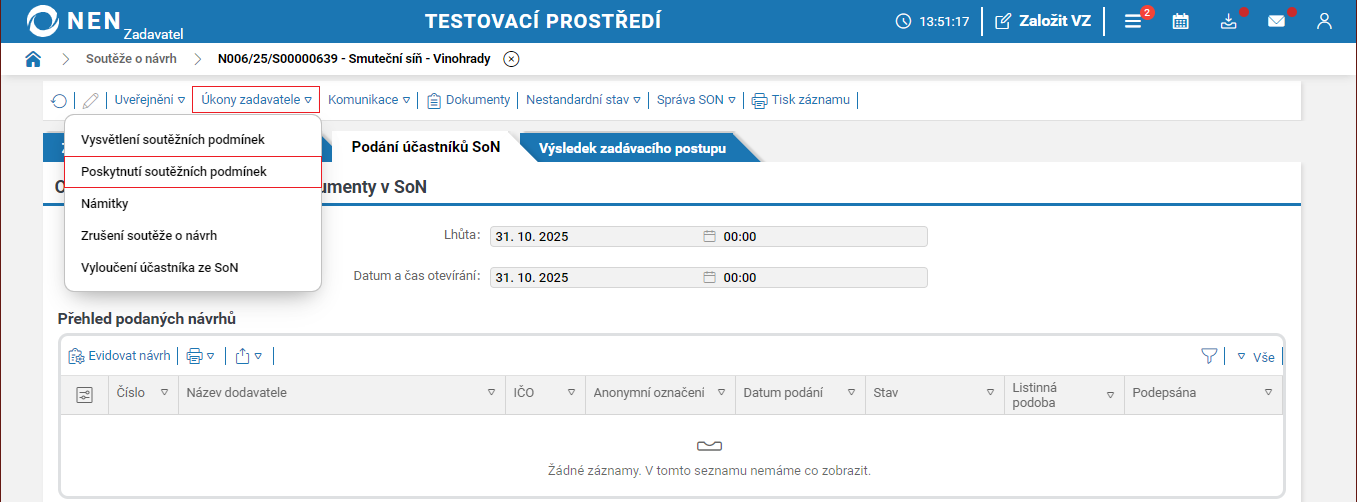Open Datum podání column filter arrow
The height and width of the screenshot is (502, 1357).
coord(851,393)
